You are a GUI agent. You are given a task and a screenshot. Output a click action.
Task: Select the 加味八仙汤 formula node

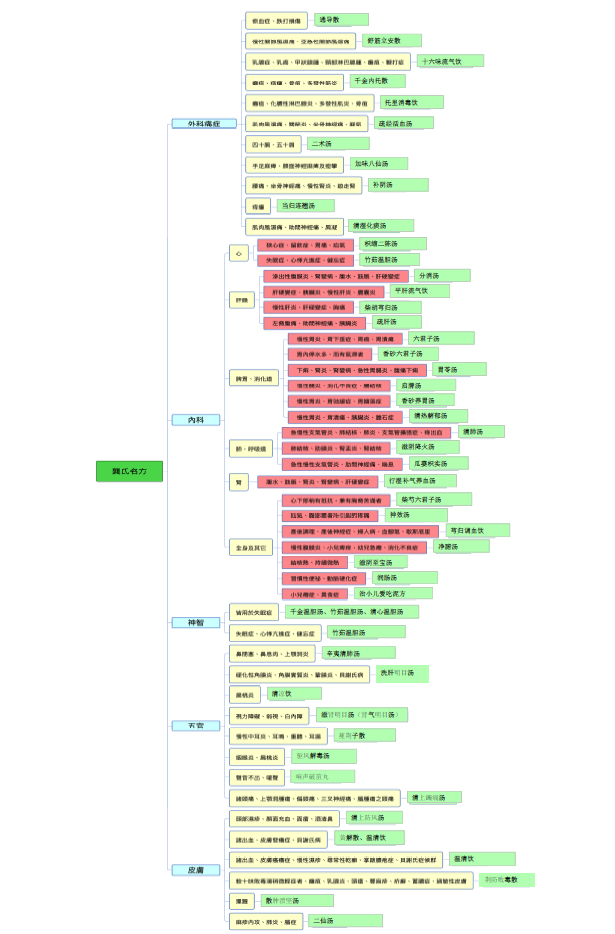pos(378,163)
